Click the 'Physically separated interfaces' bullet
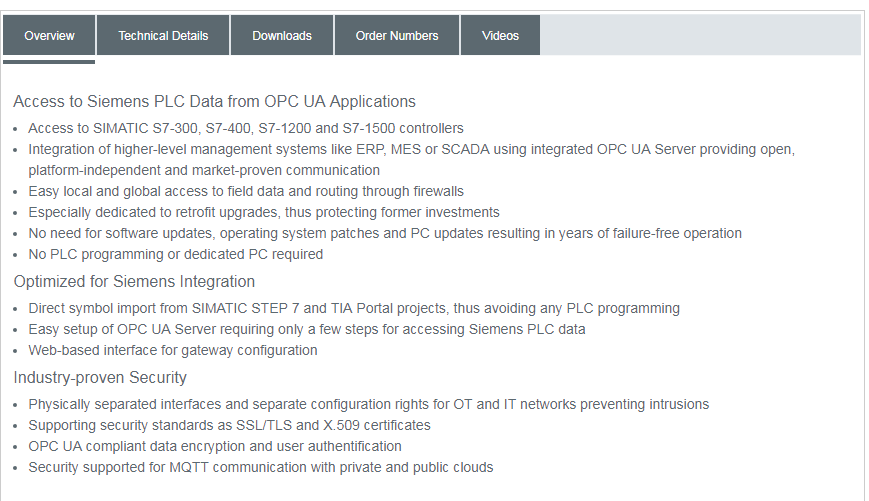 [x=368, y=404]
